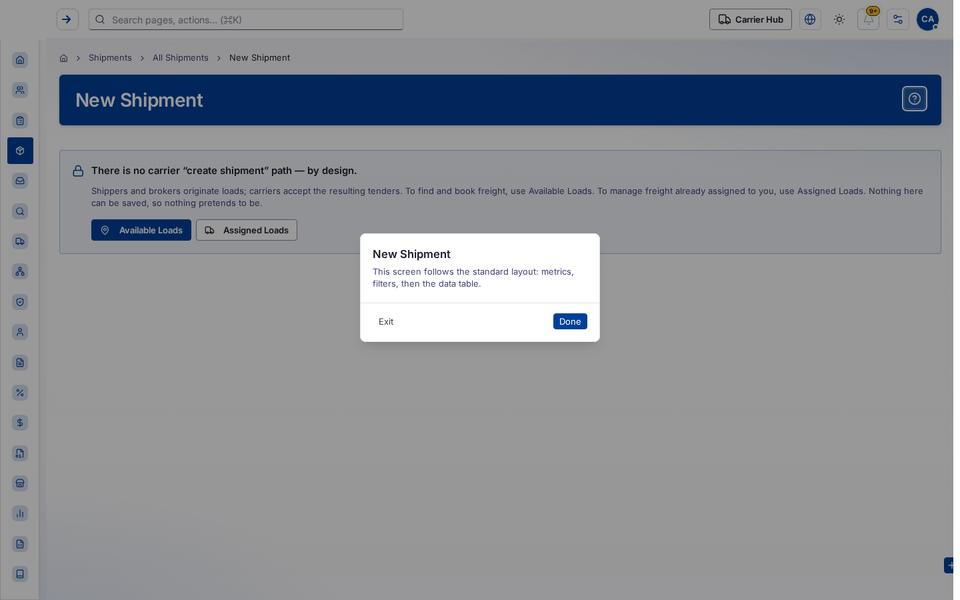This screenshot has height=600, width=960.
Task: Open the people group sidebar icon
Action: pos(20,90)
